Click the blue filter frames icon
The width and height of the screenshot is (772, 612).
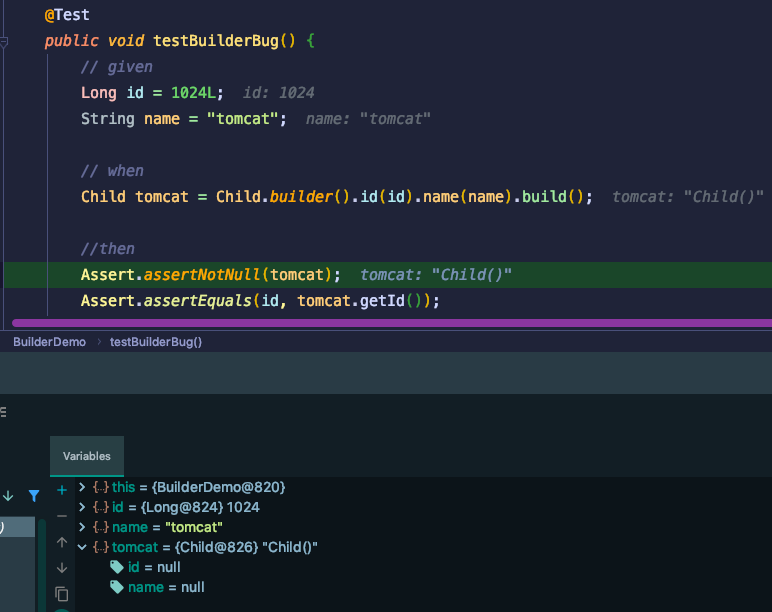pos(34,495)
